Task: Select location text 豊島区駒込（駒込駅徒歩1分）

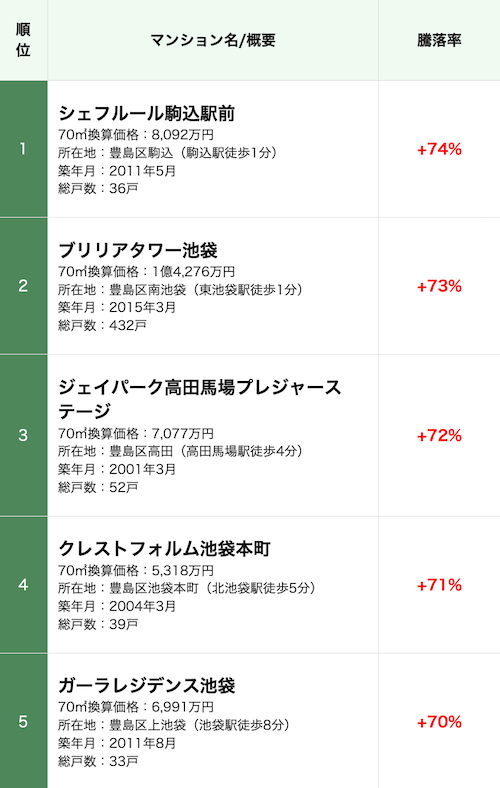Action: pyautogui.click(x=194, y=153)
